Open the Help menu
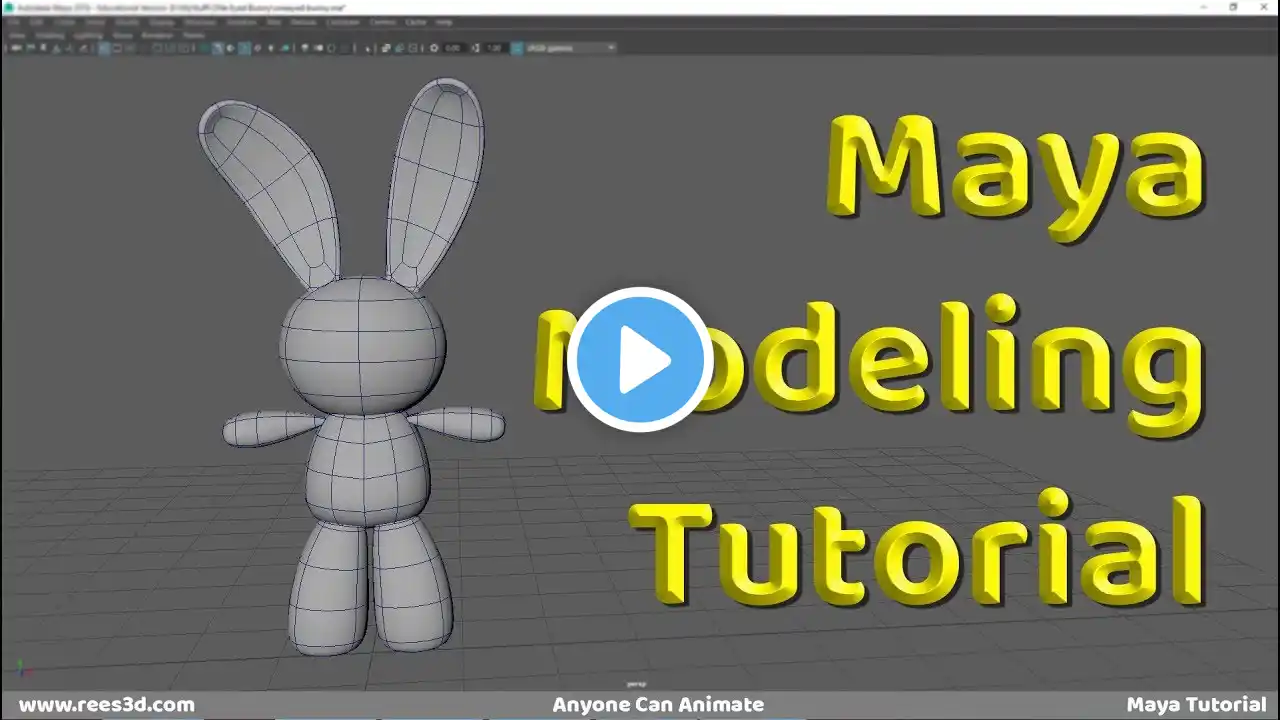The image size is (1280, 720). (x=444, y=21)
